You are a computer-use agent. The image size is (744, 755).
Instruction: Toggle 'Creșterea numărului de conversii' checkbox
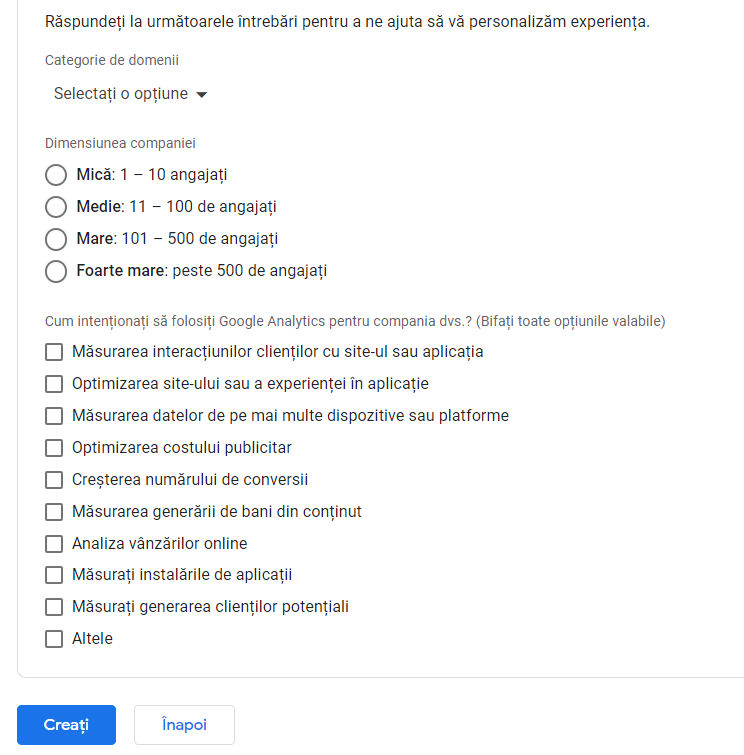point(54,480)
